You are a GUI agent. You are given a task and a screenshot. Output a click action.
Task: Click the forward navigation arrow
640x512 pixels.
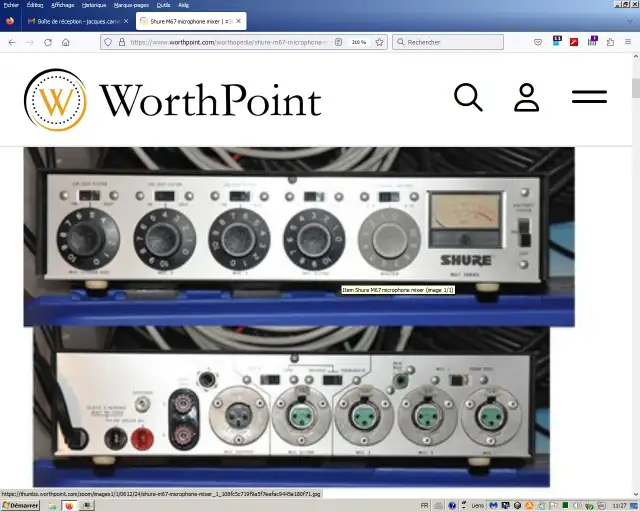pos(30,42)
